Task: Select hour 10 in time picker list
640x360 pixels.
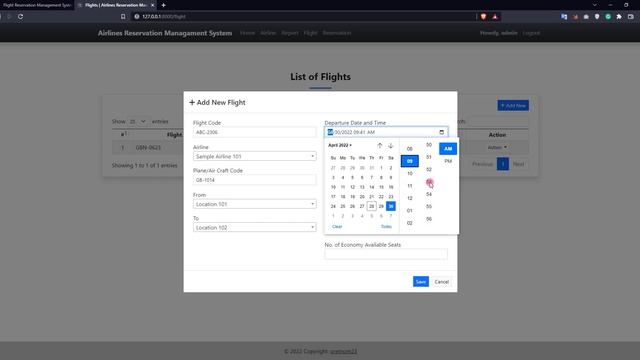Action: 410,173
